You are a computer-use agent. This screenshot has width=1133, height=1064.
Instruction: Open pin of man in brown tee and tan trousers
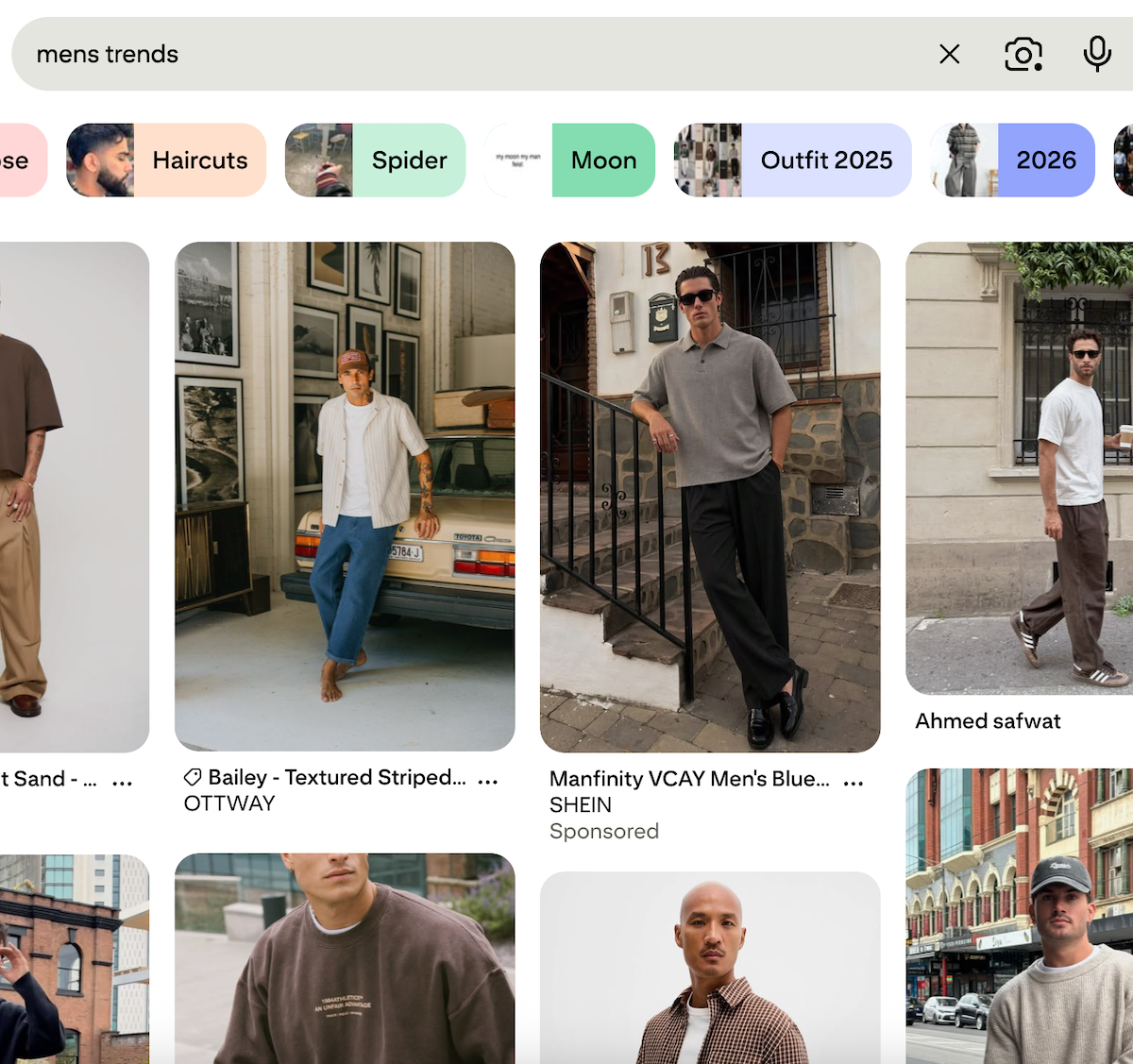coord(75,497)
